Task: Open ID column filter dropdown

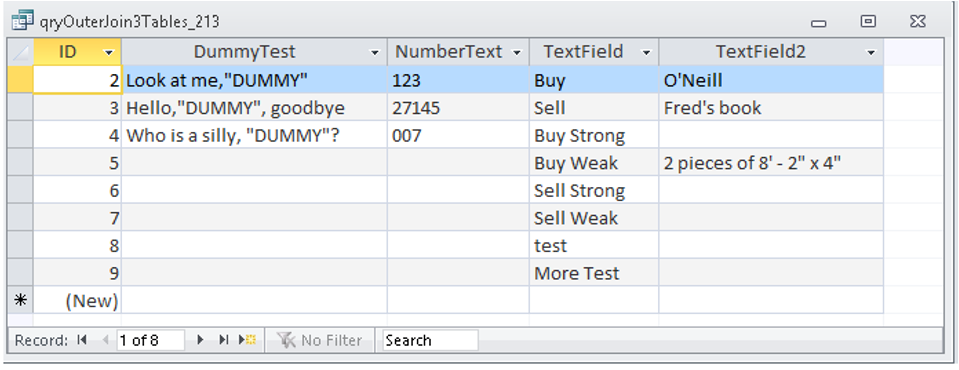Action: tap(109, 53)
